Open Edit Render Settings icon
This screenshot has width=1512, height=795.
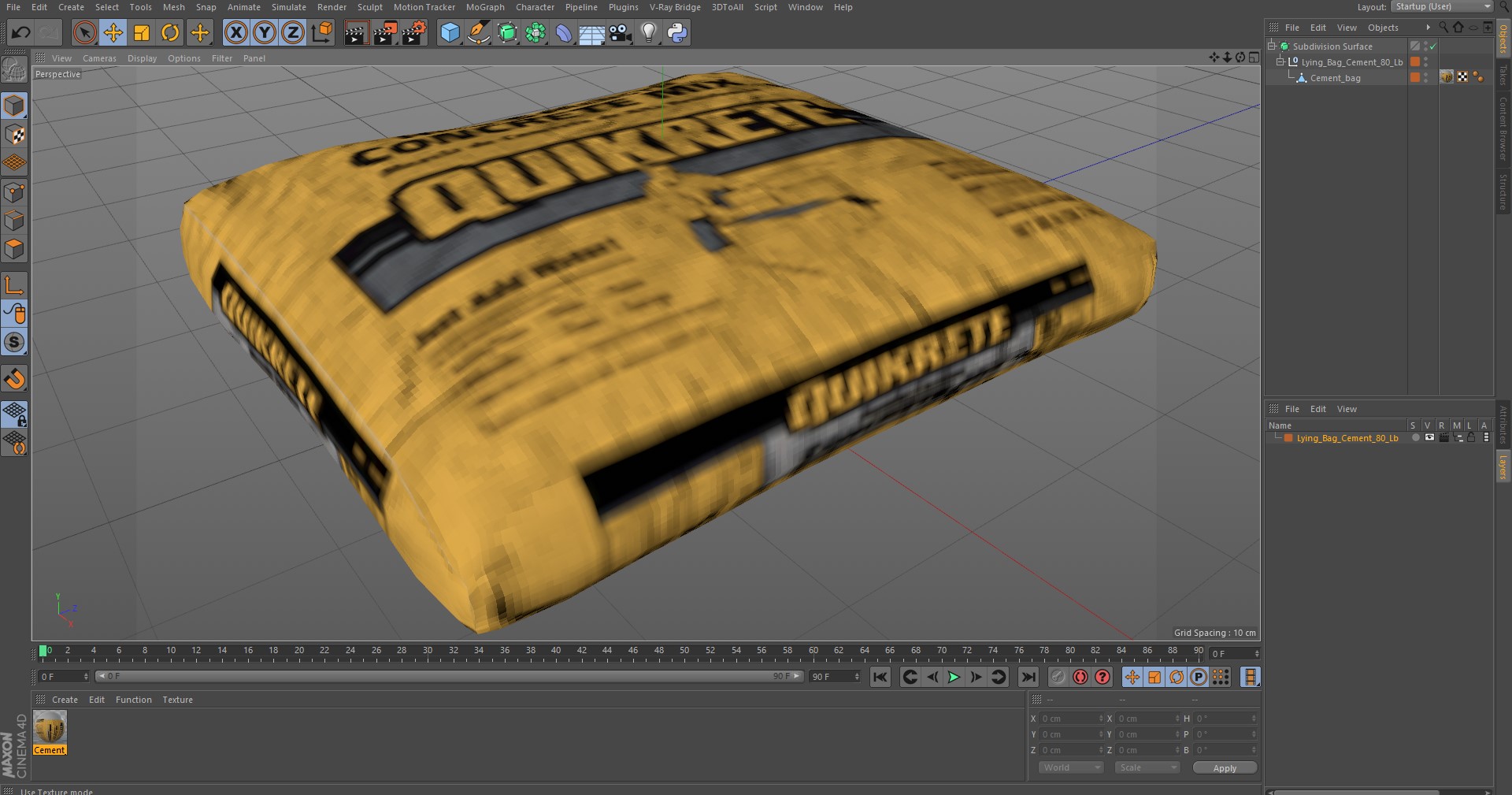[413, 32]
